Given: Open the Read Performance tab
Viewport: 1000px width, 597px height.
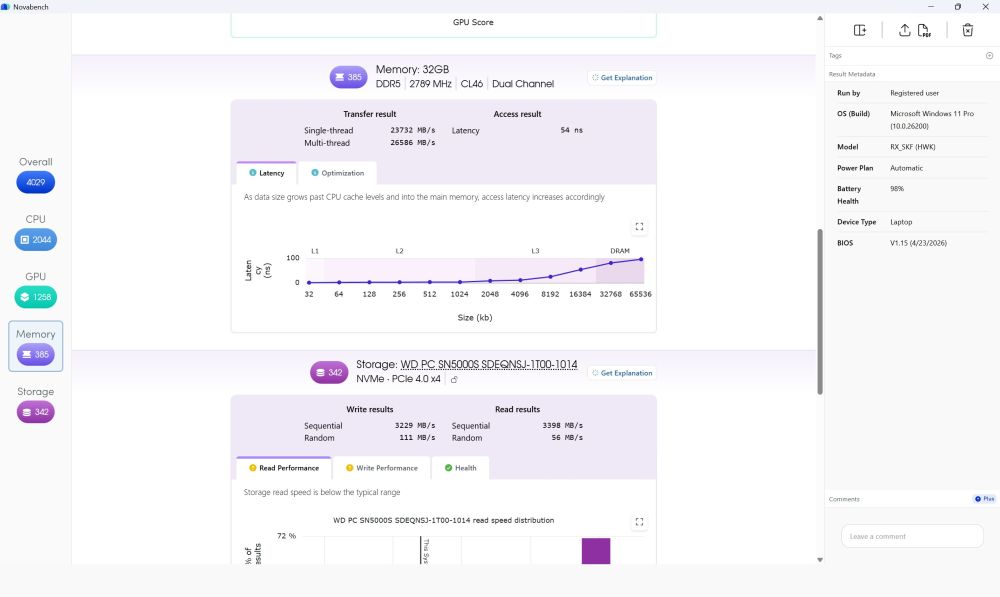Looking at the screenshot, I should [284, 468].
